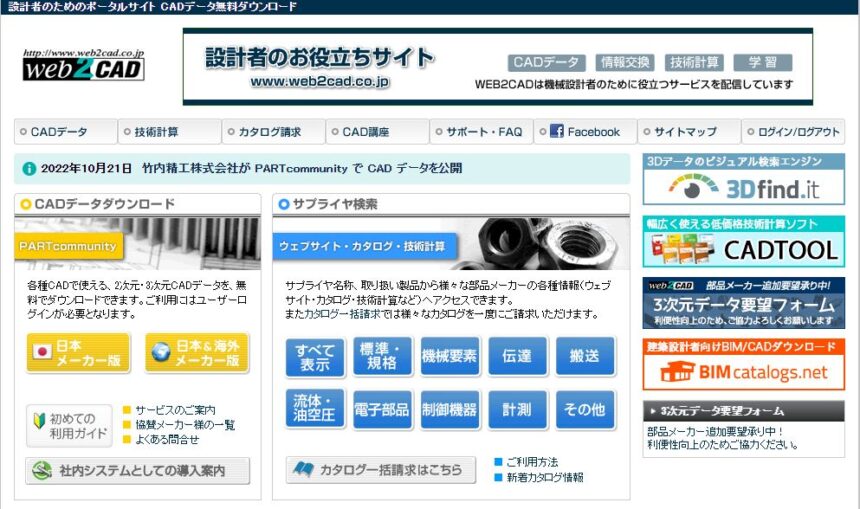This screenshot has width=860, height=509.
Task: Click the 3Dfind.it gauge icon
Action: [692, 188]
